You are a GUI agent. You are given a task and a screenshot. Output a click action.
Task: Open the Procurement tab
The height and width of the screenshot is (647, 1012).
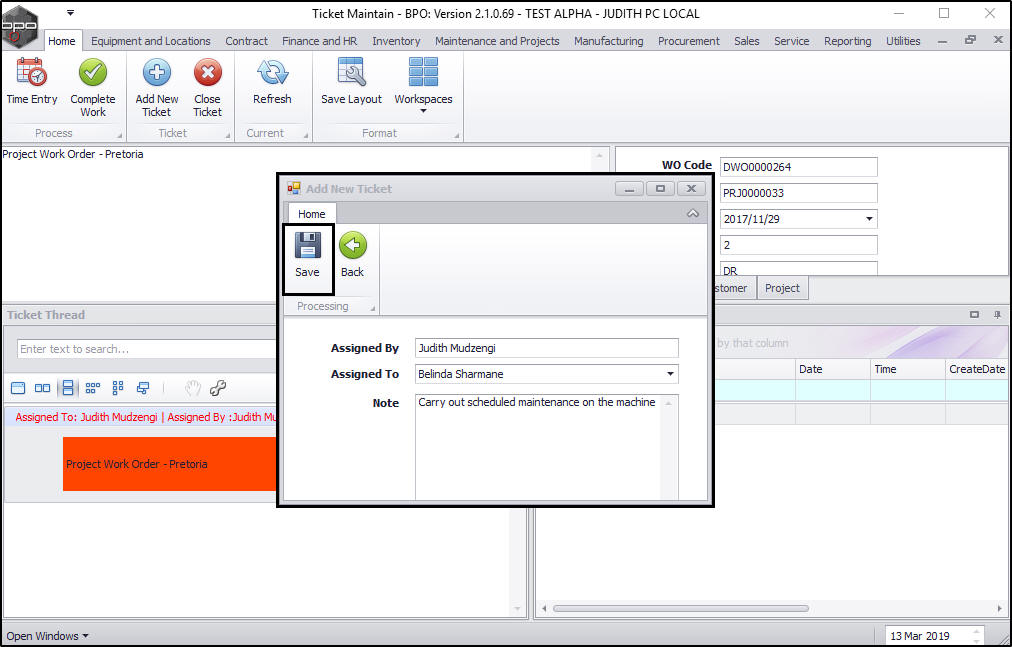[689, 41]
